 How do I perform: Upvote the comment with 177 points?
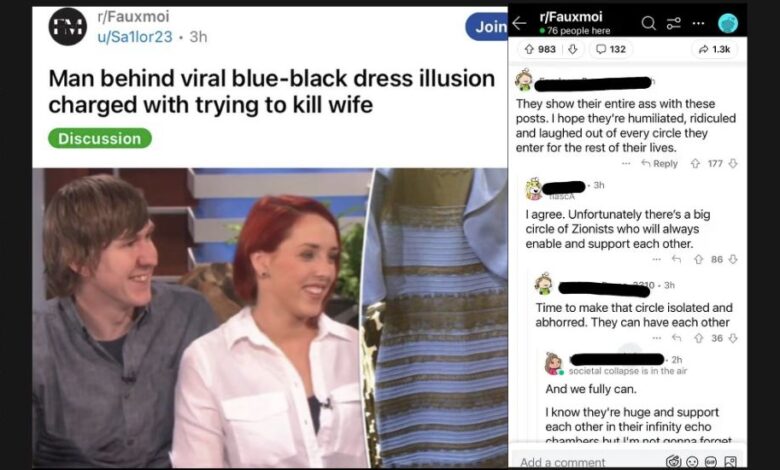(695, 164)
